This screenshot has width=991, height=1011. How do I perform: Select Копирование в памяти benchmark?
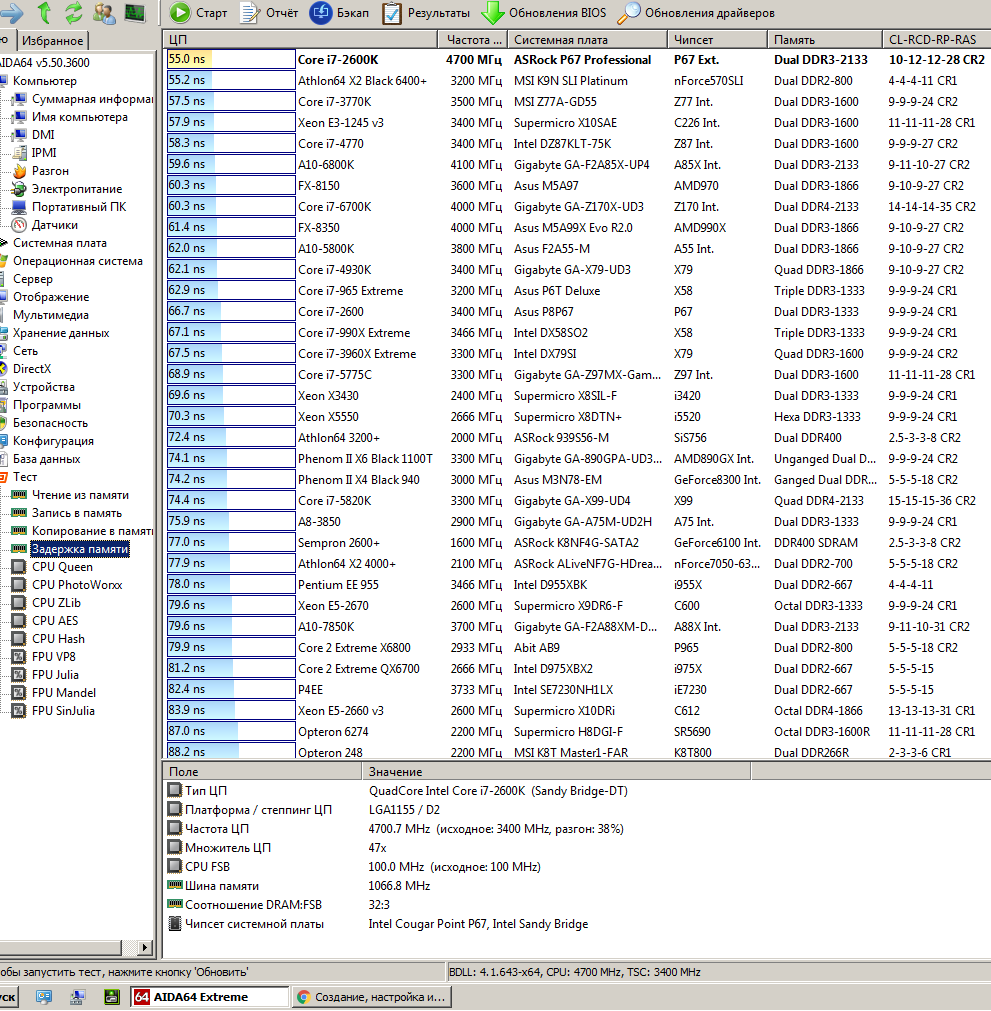tap(83, 531)
